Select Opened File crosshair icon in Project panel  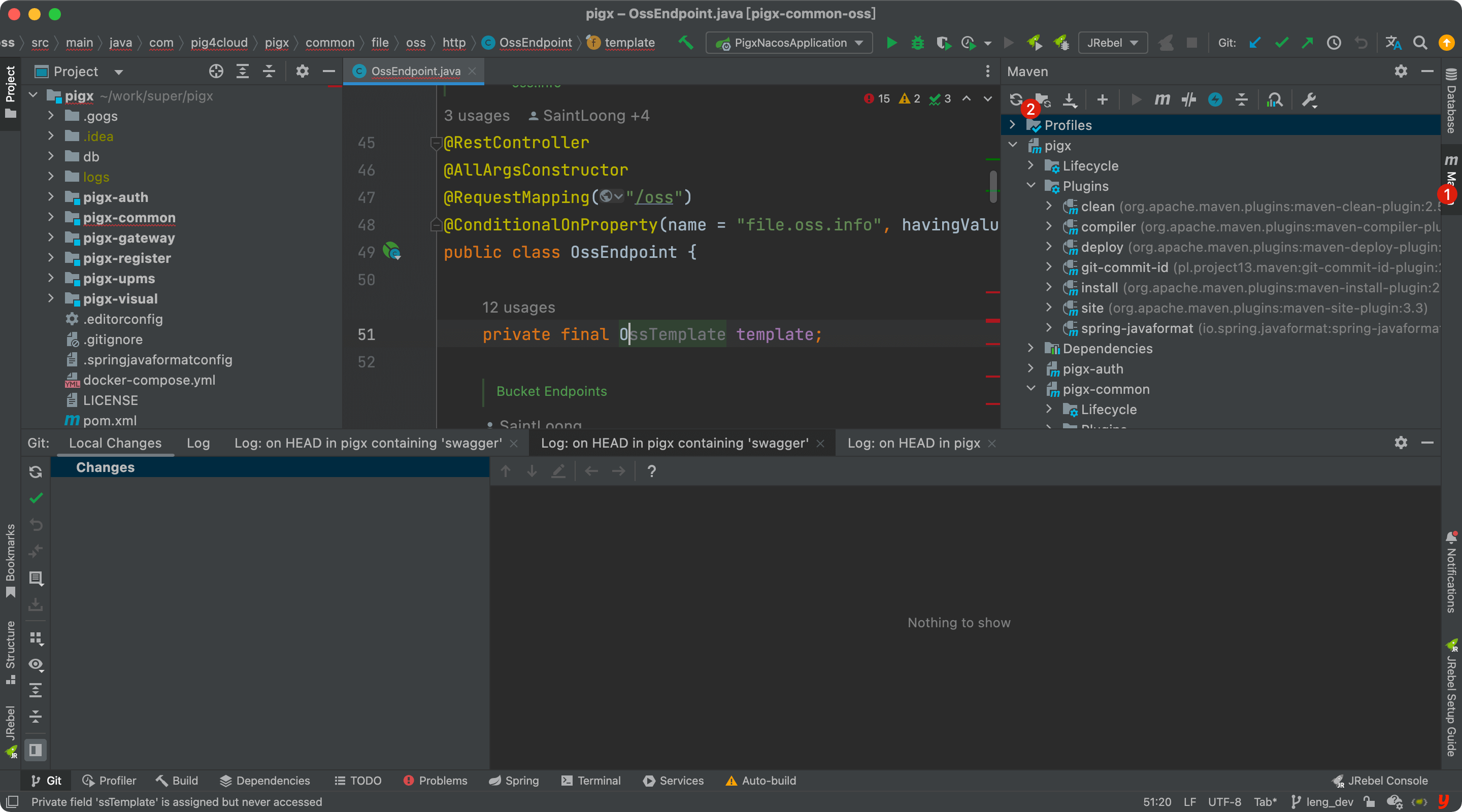tap(216, 72)
